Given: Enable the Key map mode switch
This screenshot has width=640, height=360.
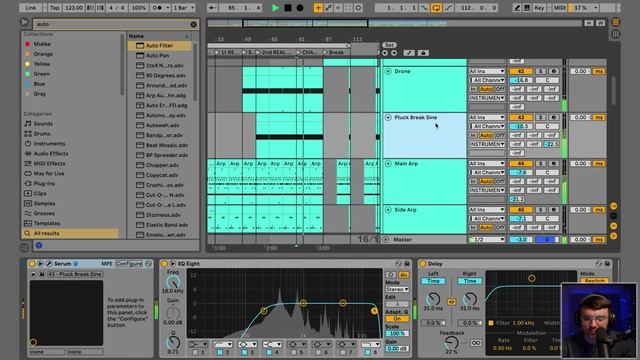Looking at the screenshot, I should click(x=539, y=8).
